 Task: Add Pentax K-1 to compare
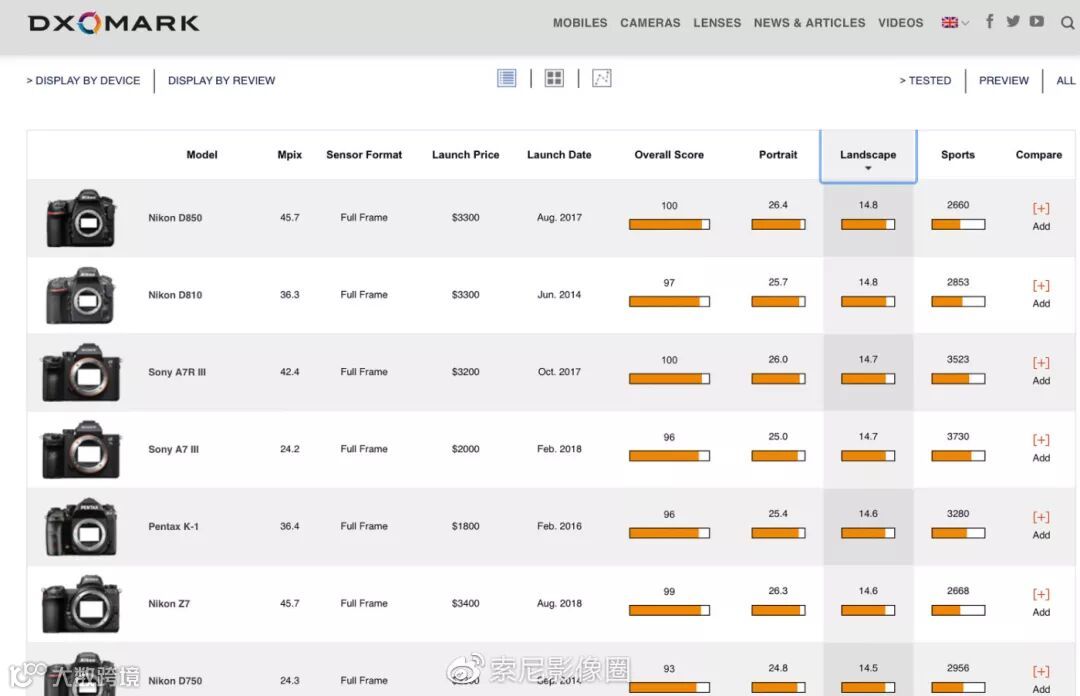[x=1041, y=524]
